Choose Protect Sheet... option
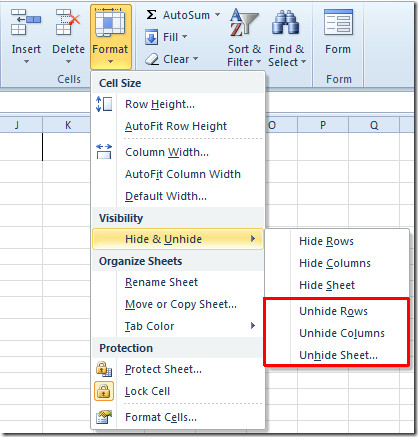418x437 pixels. (178, 369)
